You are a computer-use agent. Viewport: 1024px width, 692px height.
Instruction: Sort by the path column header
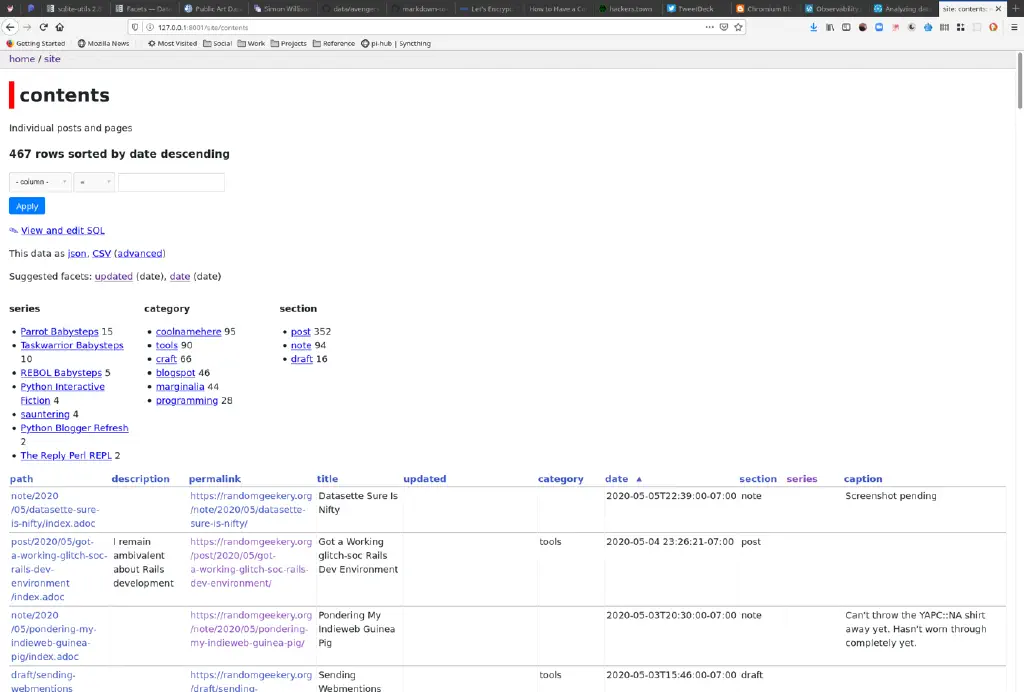point(22,479)
